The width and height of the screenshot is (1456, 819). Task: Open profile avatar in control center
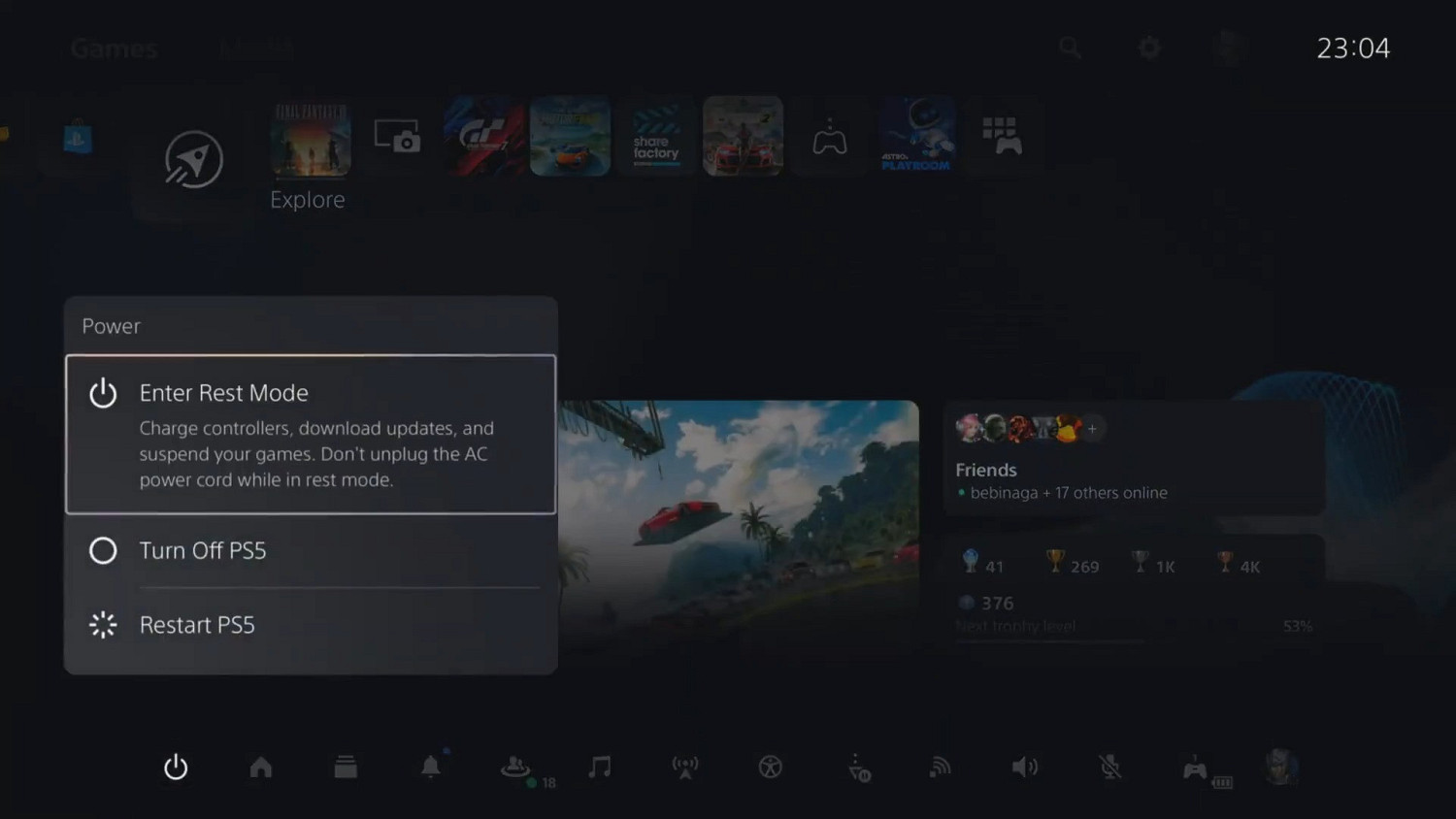[x=1281, y=768]
